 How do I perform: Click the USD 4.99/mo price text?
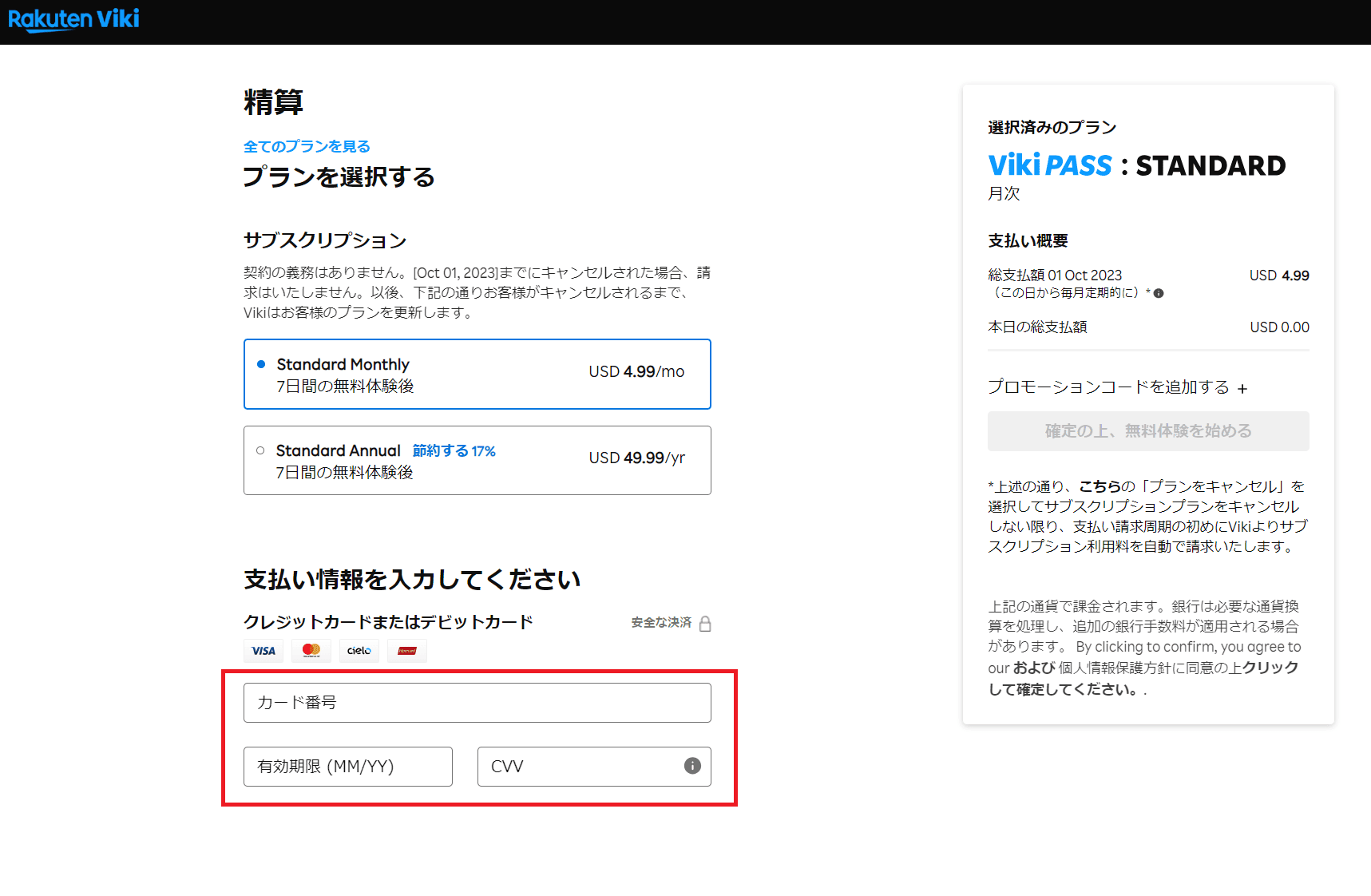tap(636, 371)
